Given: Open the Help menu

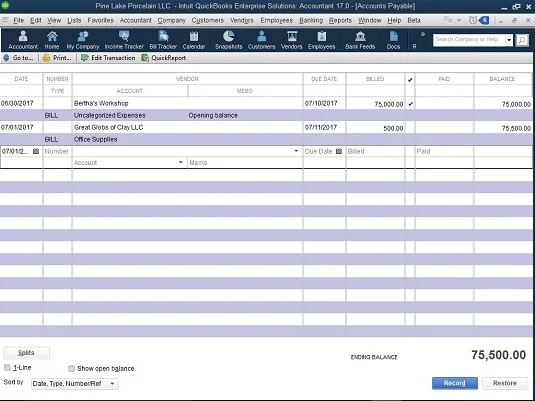Looking at the screenshot, I should 394,20.
